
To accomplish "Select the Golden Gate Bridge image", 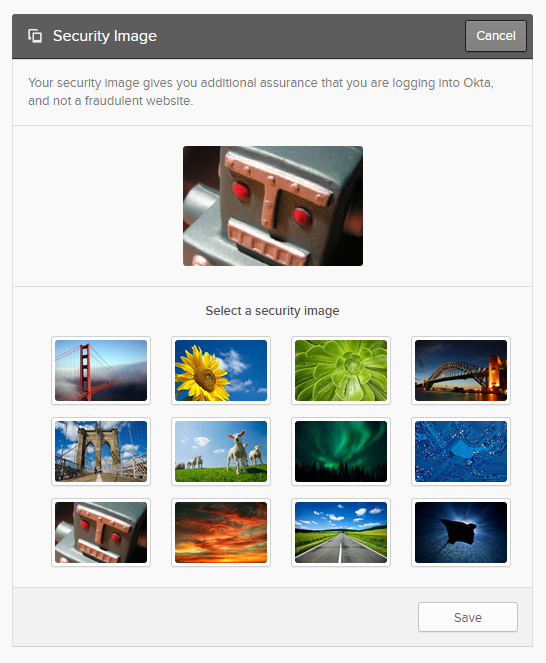I will point(101,370).
